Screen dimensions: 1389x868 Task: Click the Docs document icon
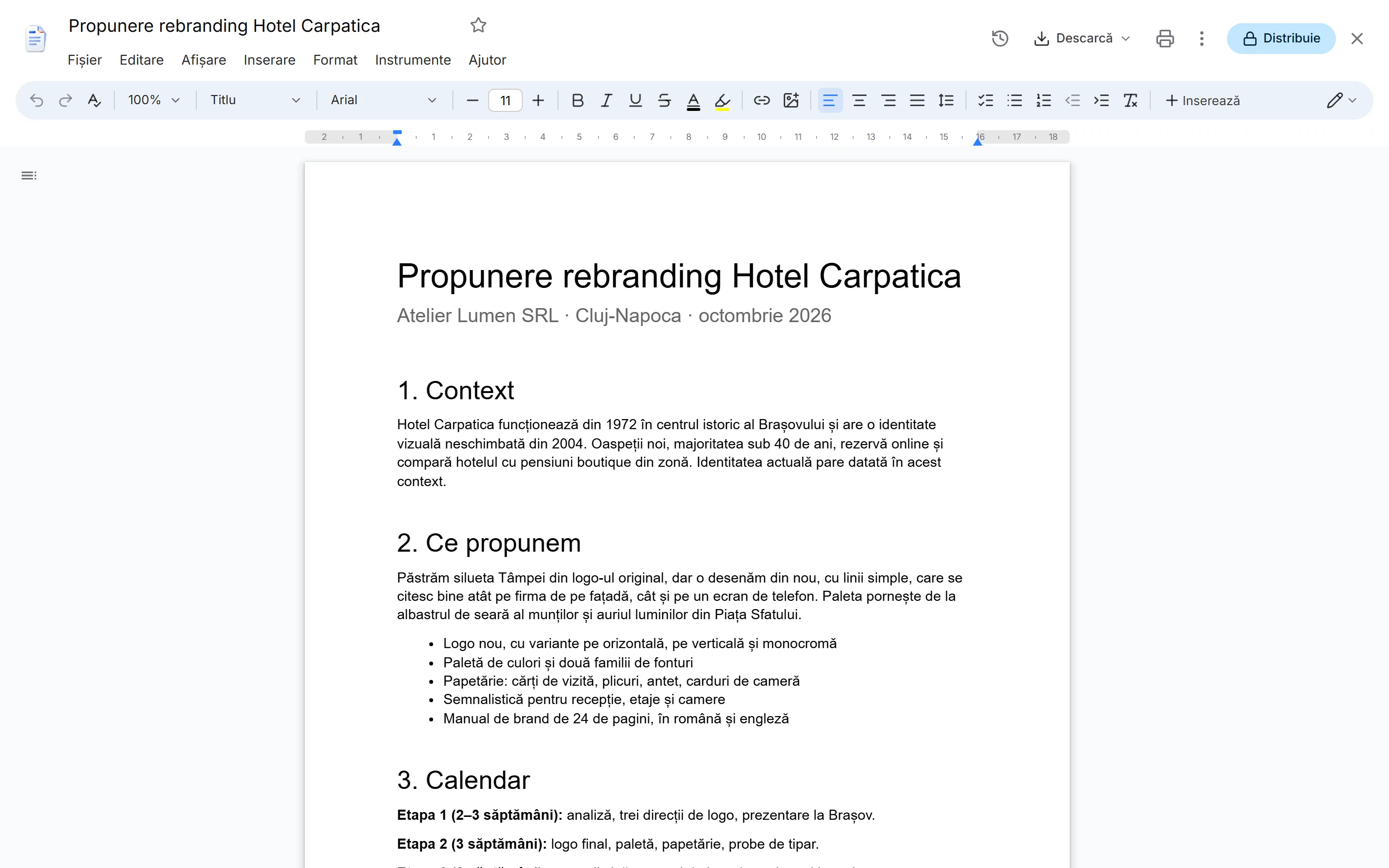tap(36, 39)
